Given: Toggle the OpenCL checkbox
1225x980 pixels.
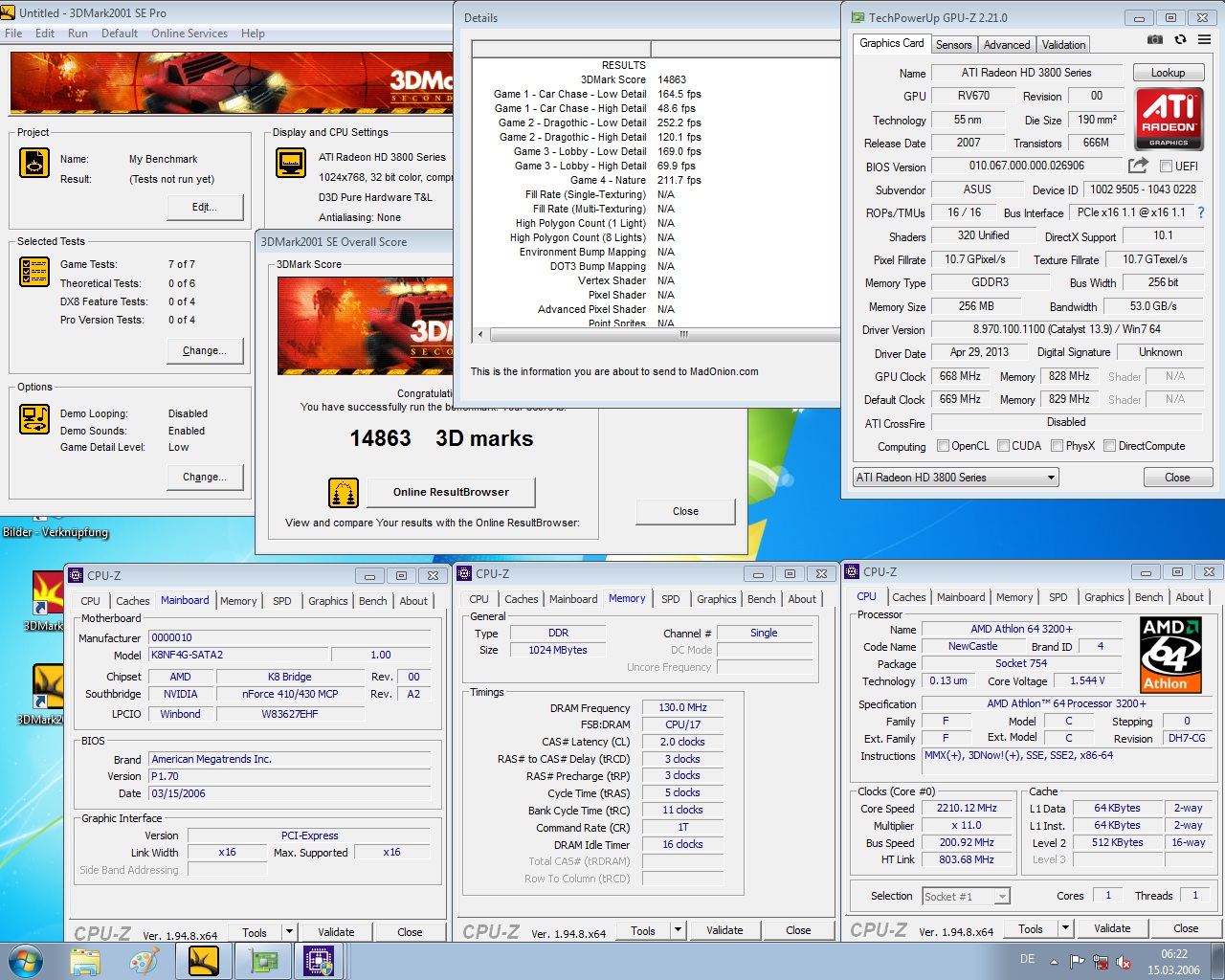Looking at the screenshot, I should tap(943, 446).
